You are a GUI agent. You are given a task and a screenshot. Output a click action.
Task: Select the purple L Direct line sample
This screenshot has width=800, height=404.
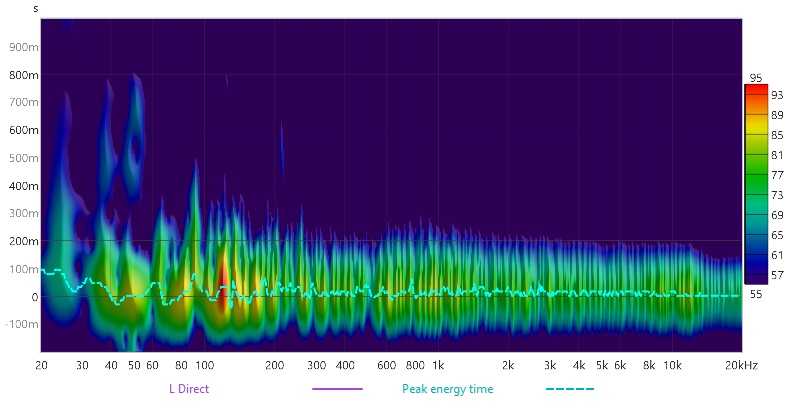337,389
